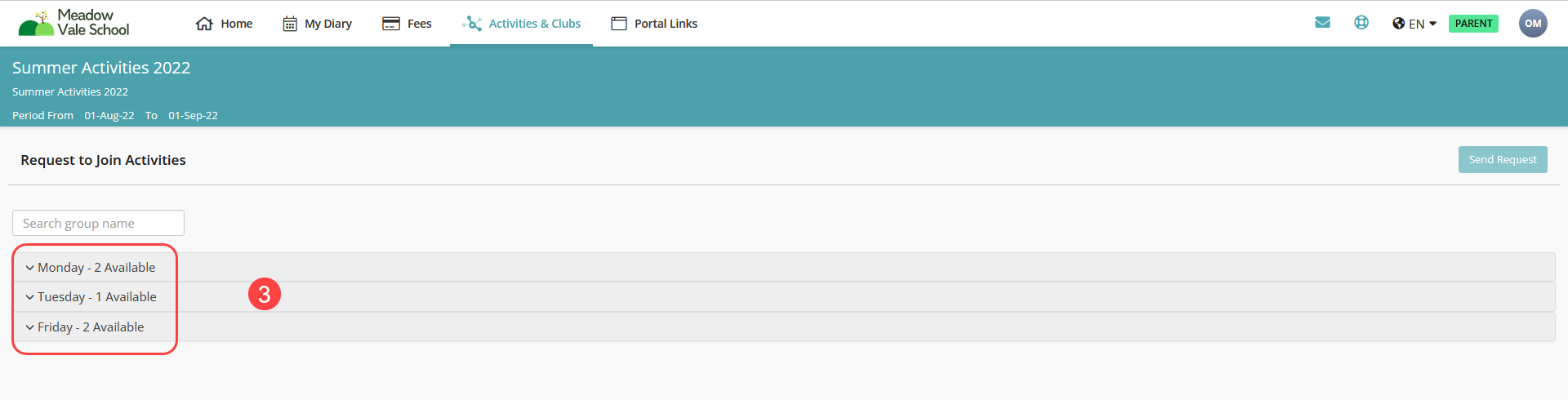Click the My Diary calendar icon
Screen dimensions: 1568x400
(290, 24)
